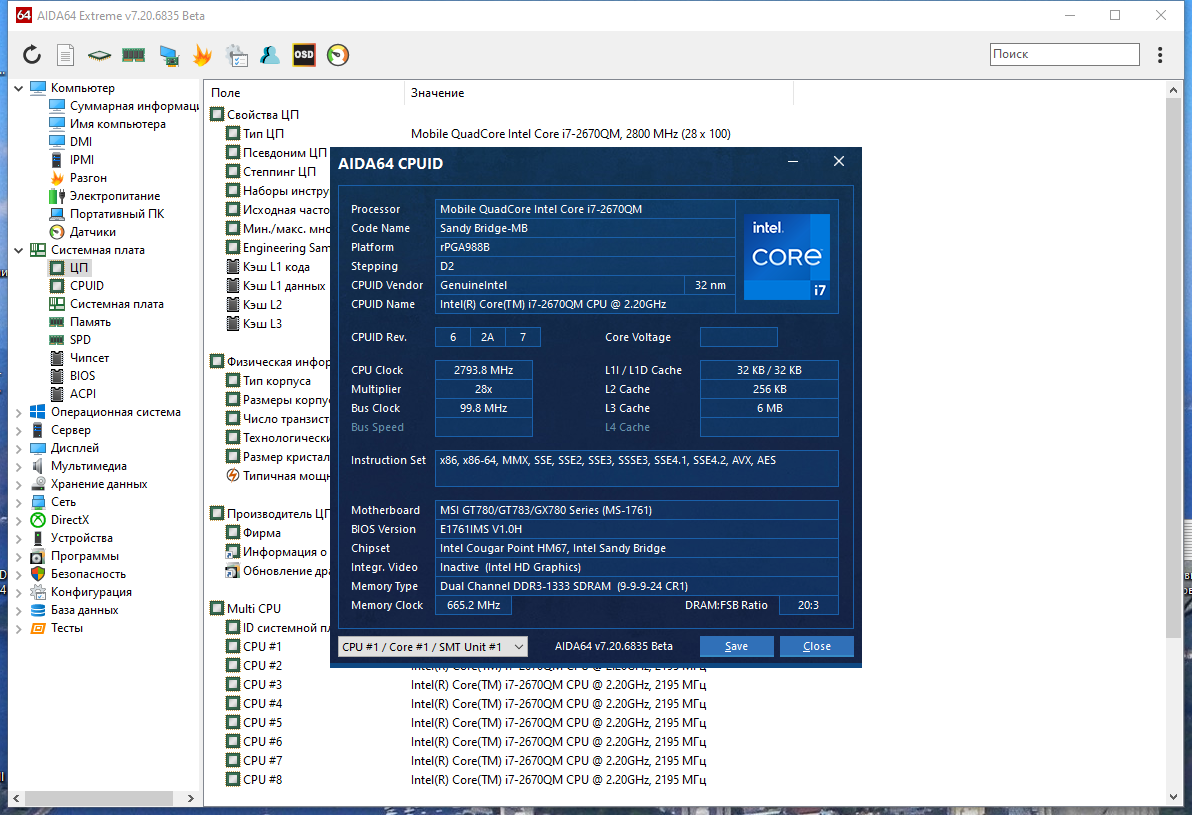1192x815 pixels.
Task: Select the ACPI tree item
Action: pos(72,394)
